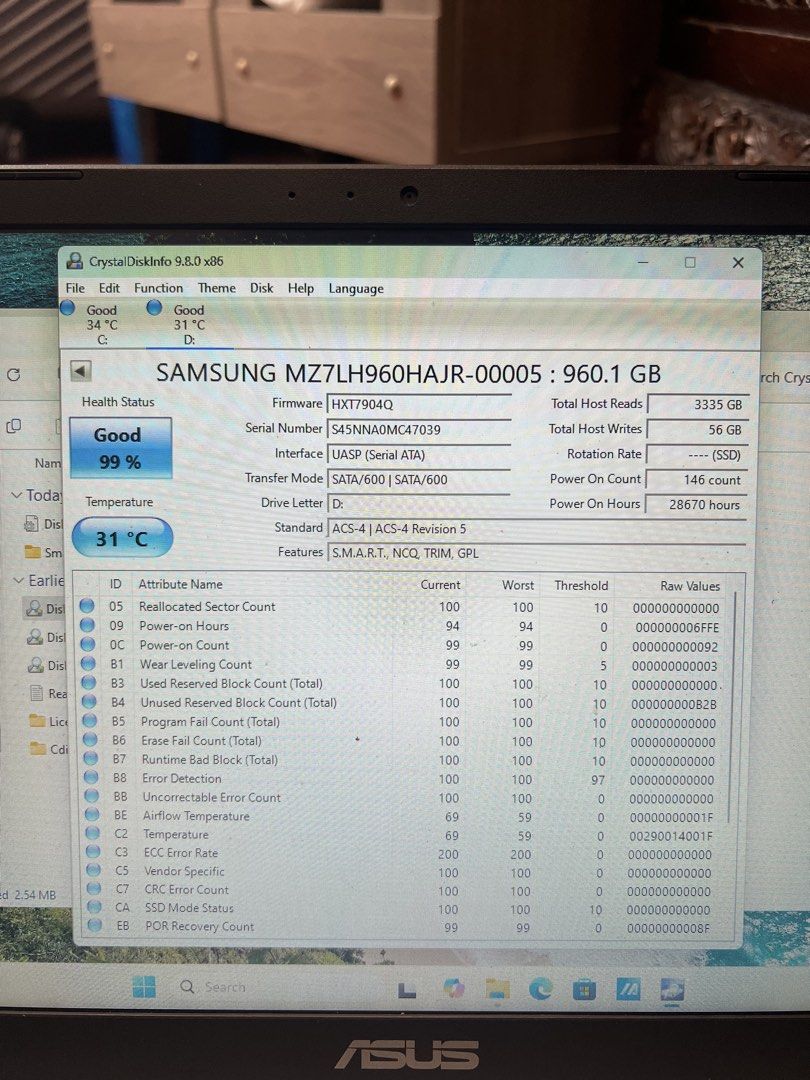Click status circle for POR Recovery Count
The height and width of the screenshot is (1080, 810).
click(96, 926)
